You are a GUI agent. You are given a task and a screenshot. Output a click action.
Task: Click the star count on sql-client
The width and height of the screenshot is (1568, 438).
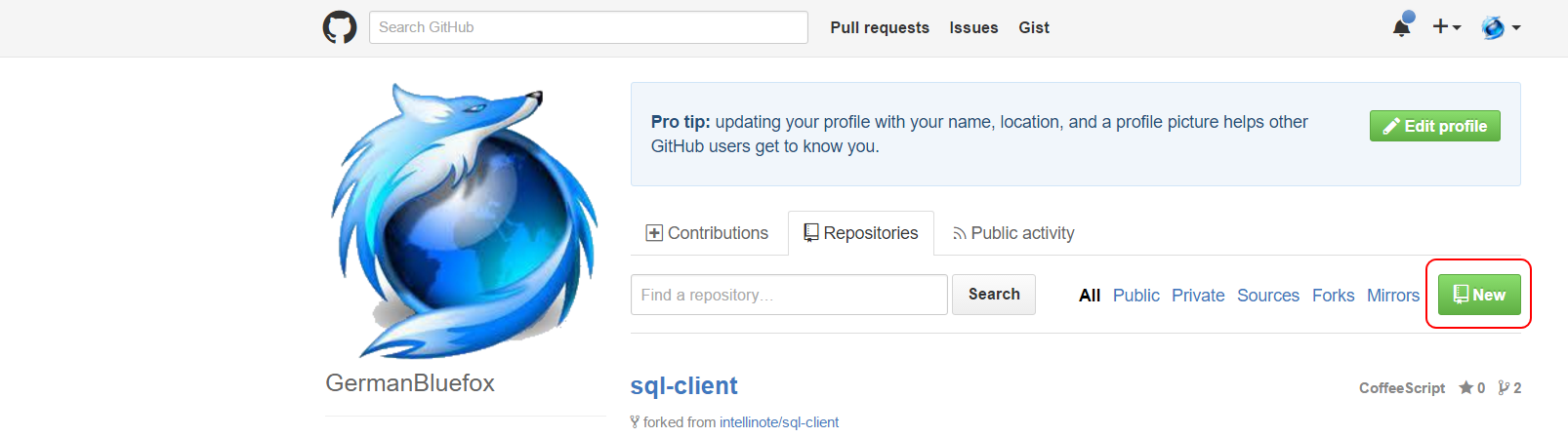1472,388
